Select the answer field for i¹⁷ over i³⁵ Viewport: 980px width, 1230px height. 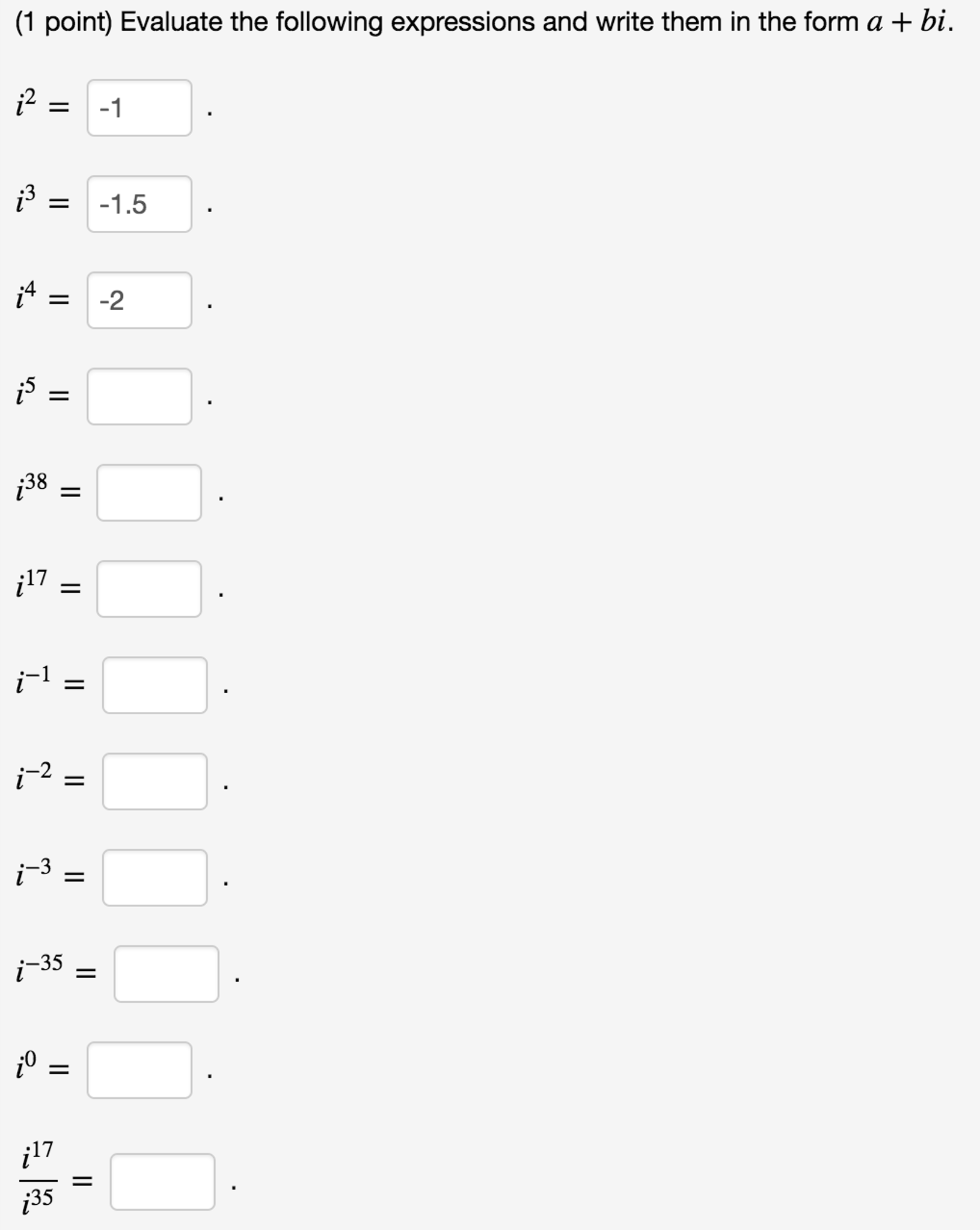click(x=162, y=1181)
